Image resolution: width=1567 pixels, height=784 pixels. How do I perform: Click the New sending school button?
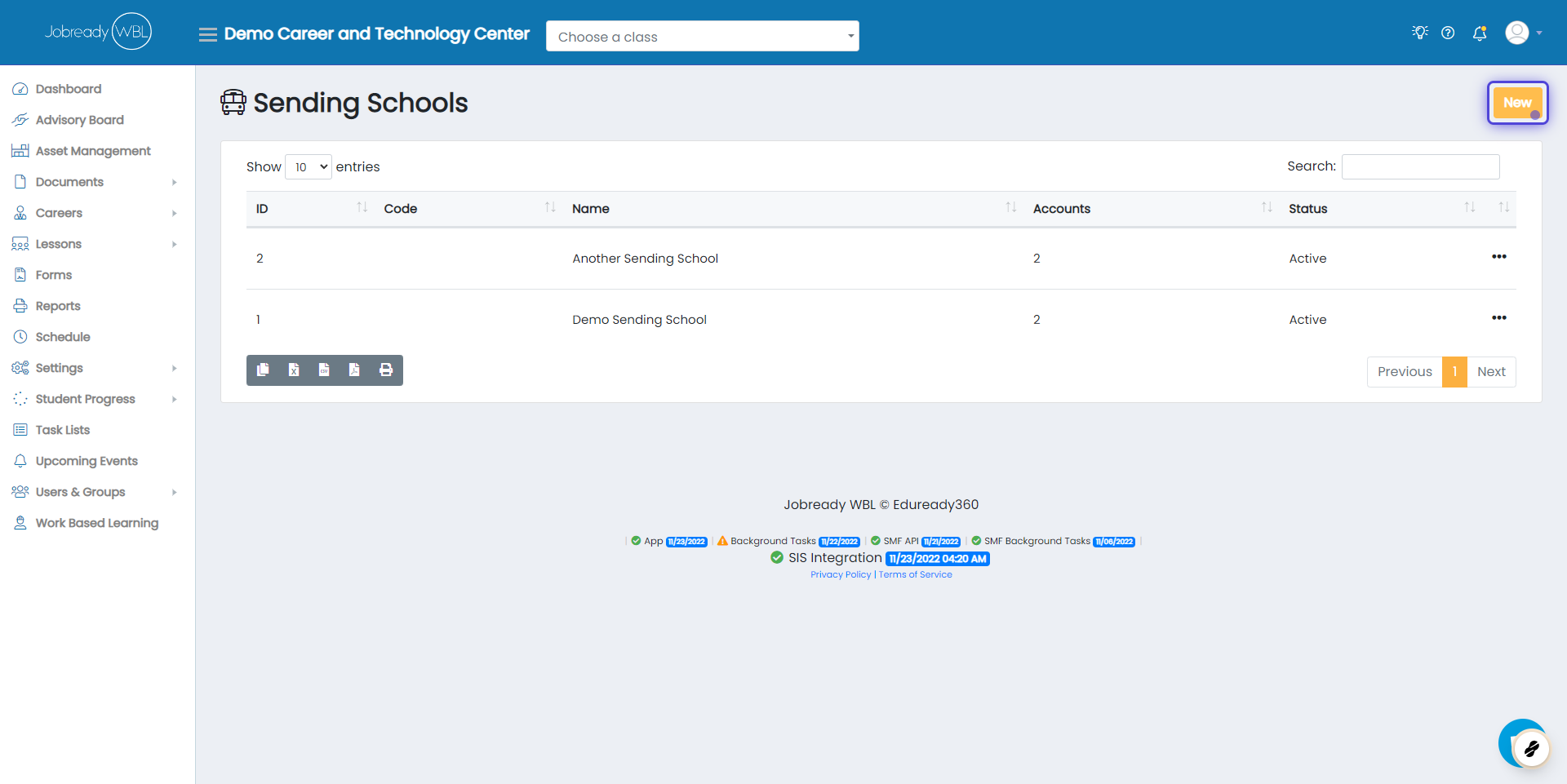tap(1517, 103)
